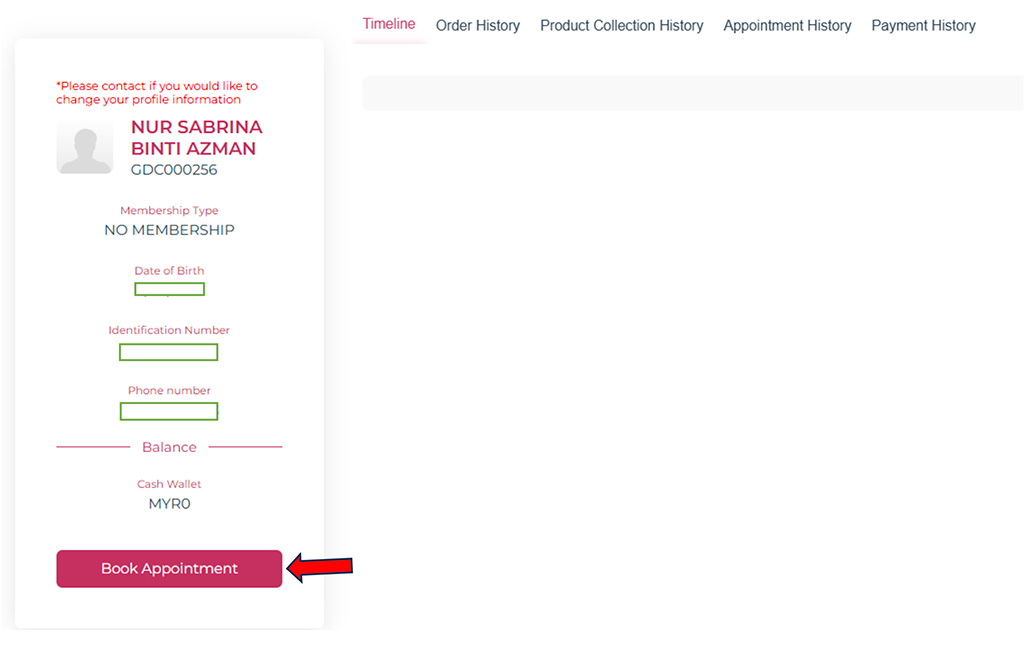Select the Product Collection History tab
This screenshot has width=1036, height=649.
621,26
